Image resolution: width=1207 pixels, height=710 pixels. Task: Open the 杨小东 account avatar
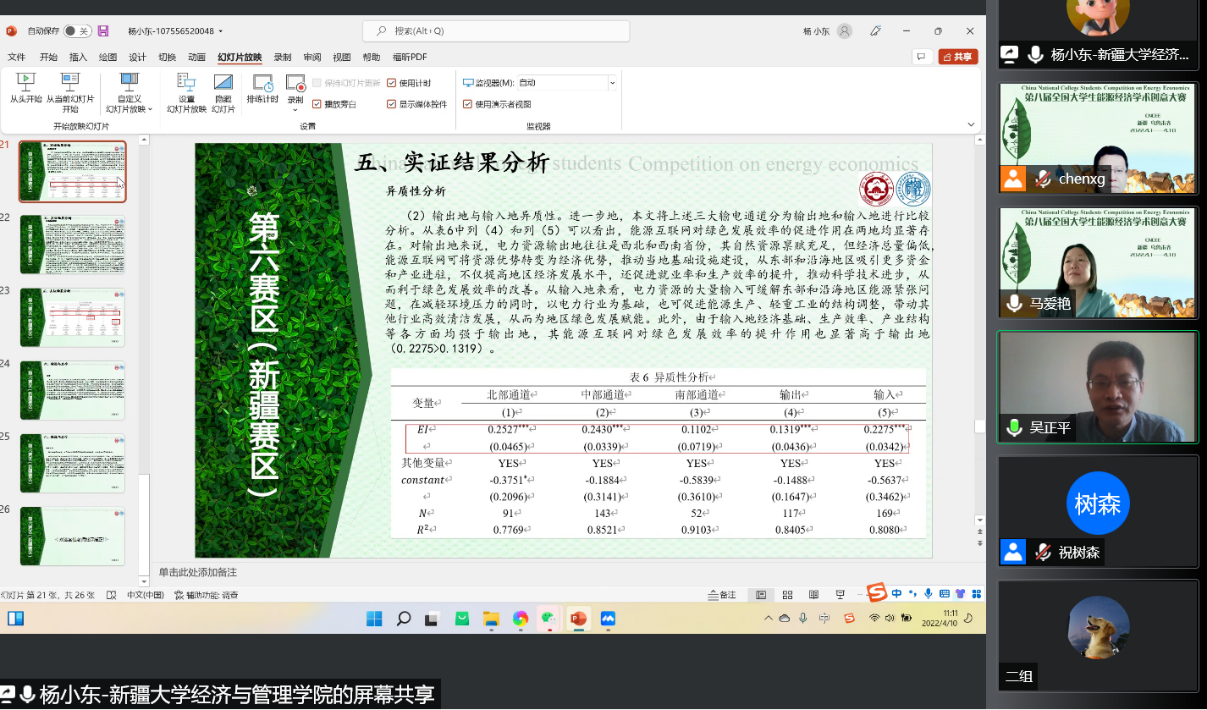tap(845, 31)
